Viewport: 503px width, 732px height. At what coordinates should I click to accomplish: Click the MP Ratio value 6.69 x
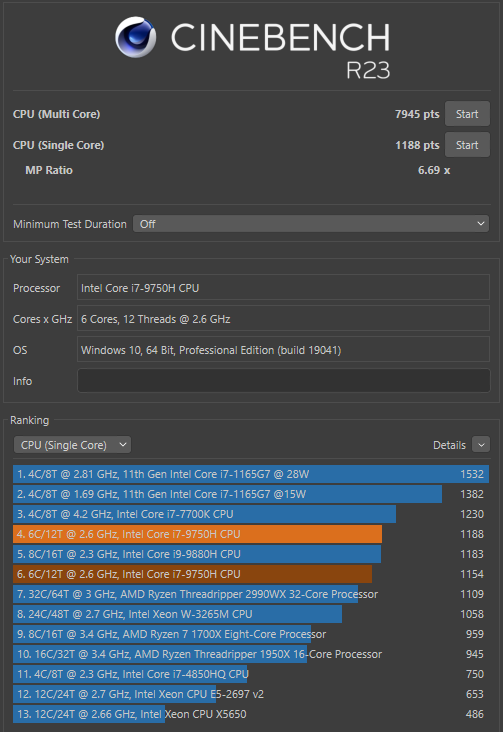point(434,170)
